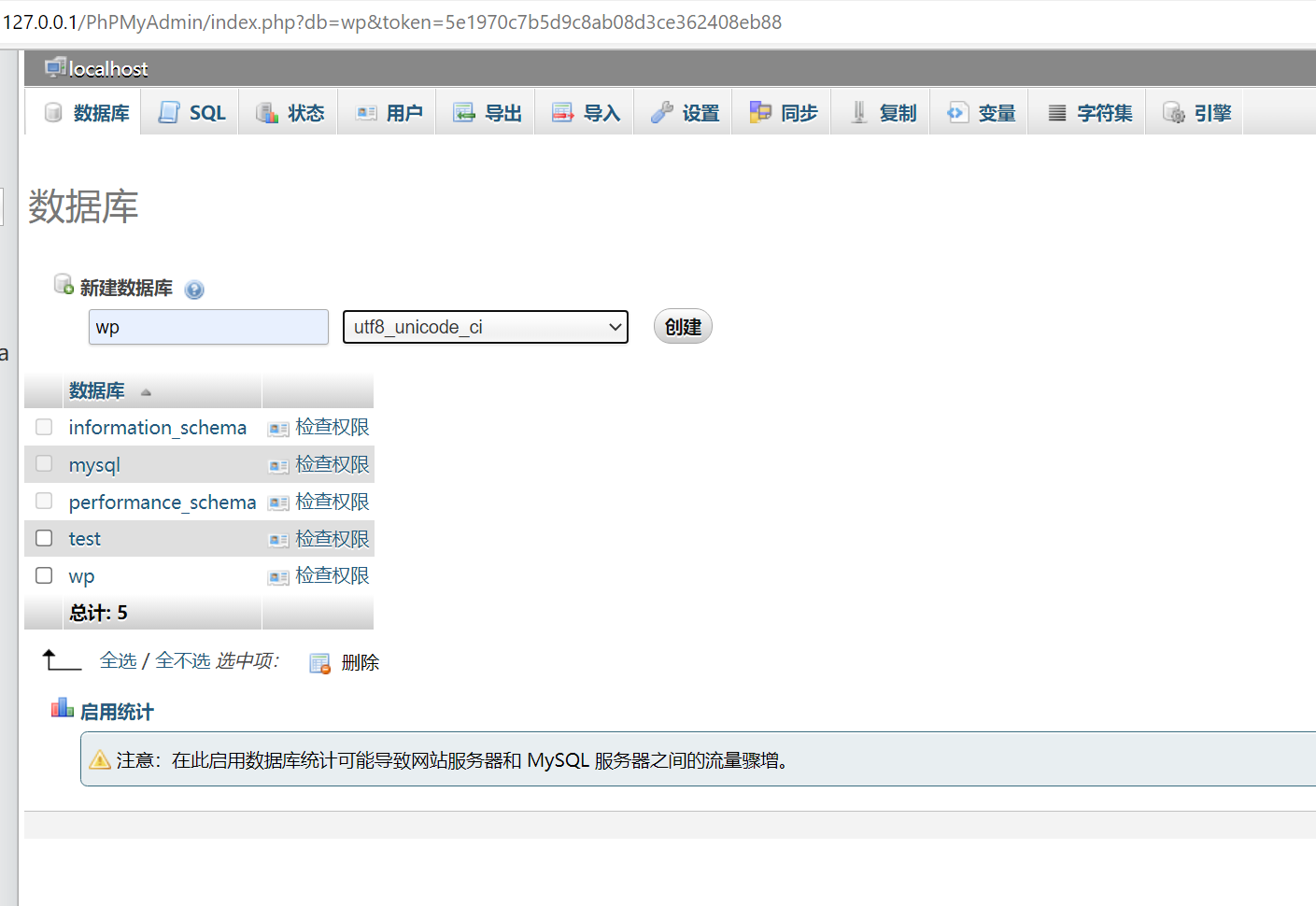Screen dimensions: 1316x906
Task: Open the 状态 tab
Action: click(x=289, y=112)
